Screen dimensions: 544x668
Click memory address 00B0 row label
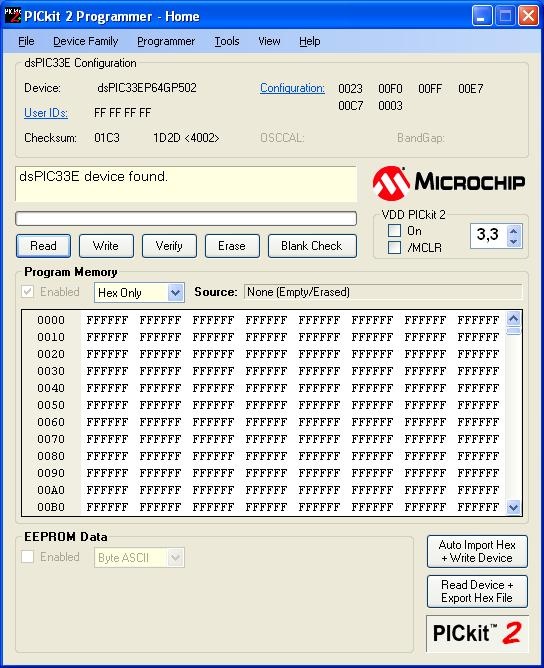tap(51, 507)
